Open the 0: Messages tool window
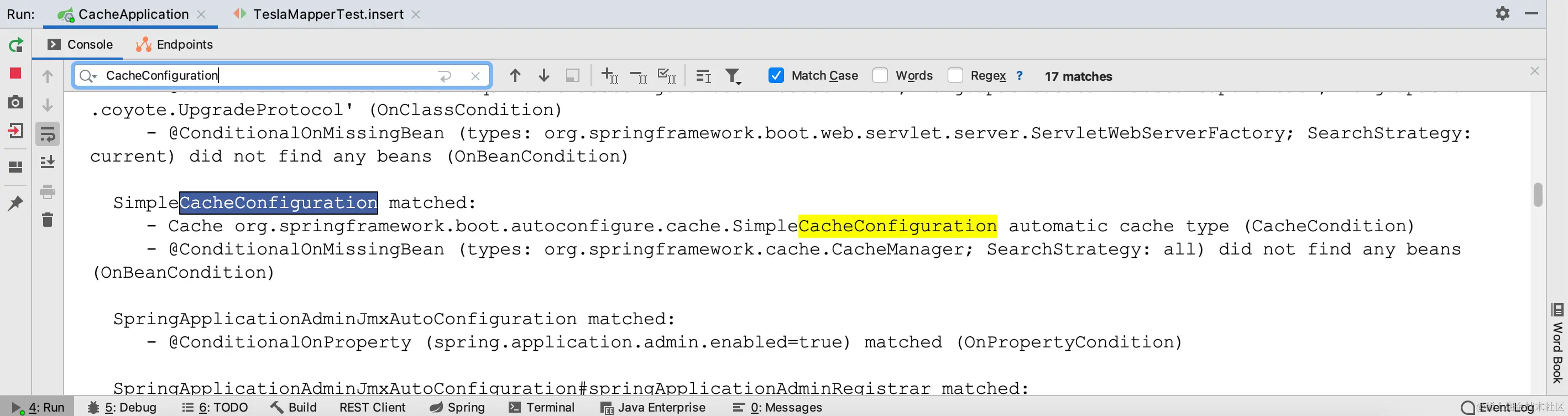Viewport: 1568px width, 416px height. [x=777, y=407]
